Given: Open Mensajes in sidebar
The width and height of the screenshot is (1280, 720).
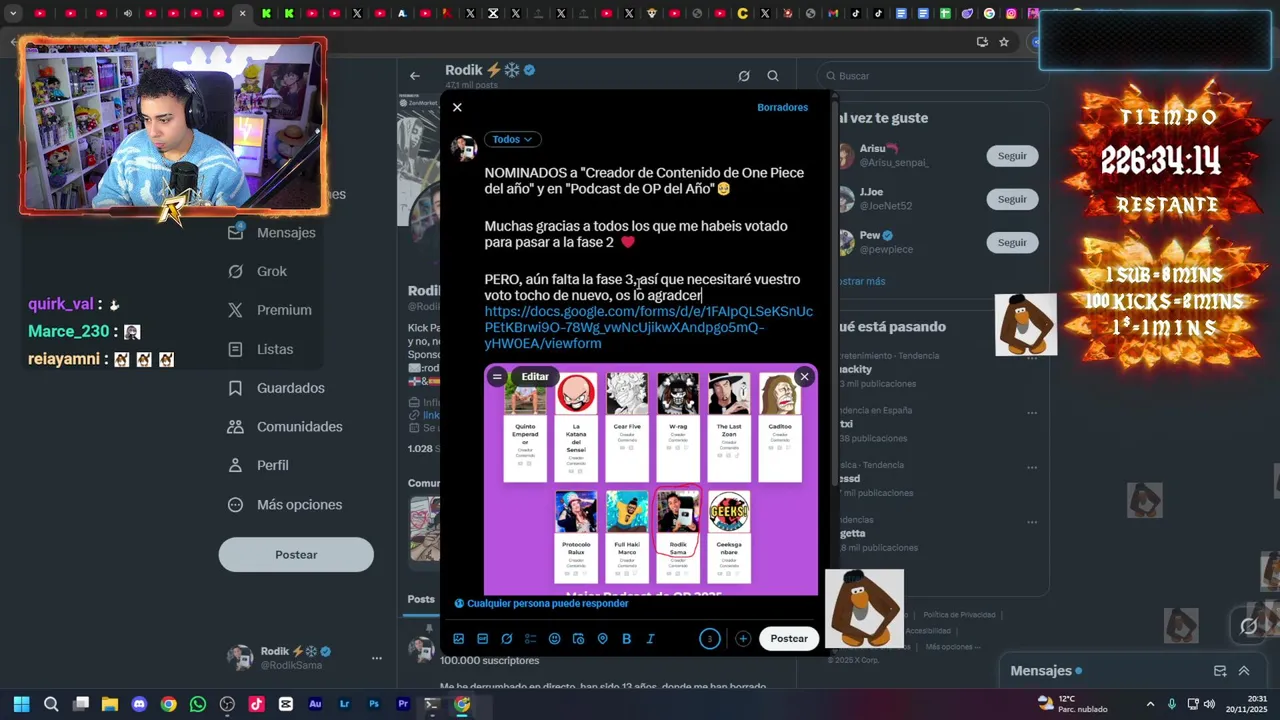Looking at the screenshot, I should click(272, 232).
